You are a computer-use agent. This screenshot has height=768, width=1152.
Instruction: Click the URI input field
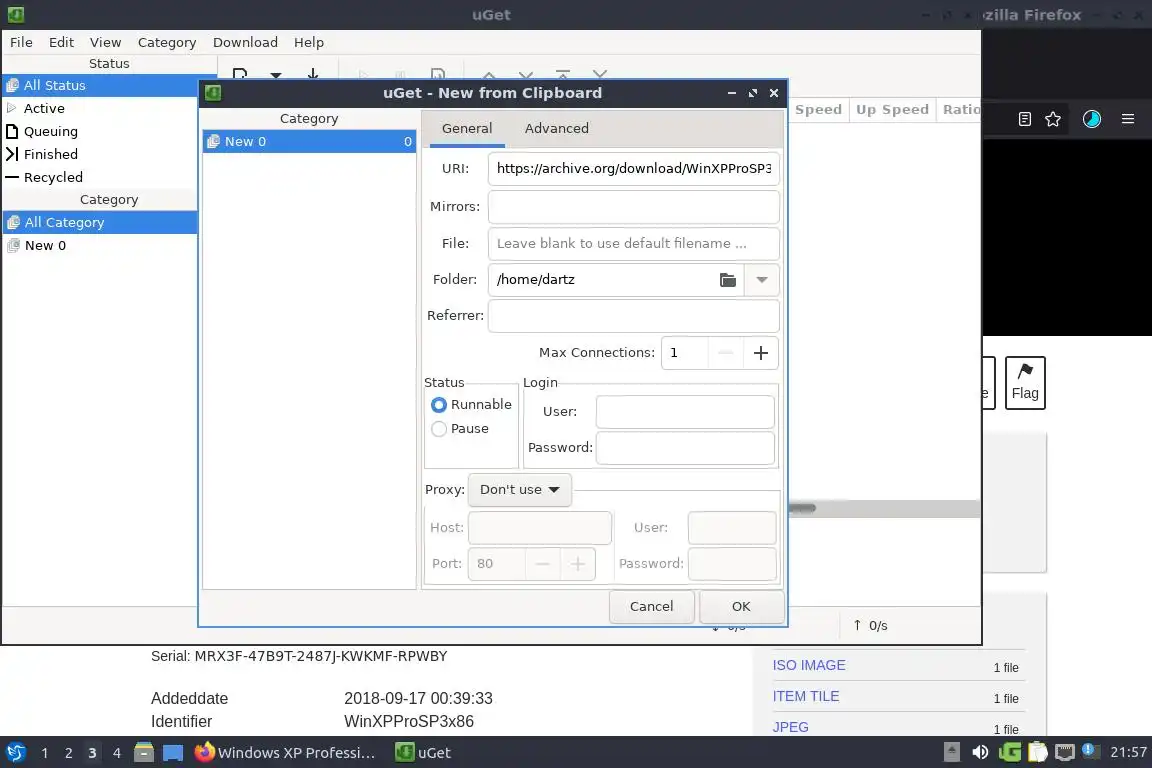coord(633,168)
